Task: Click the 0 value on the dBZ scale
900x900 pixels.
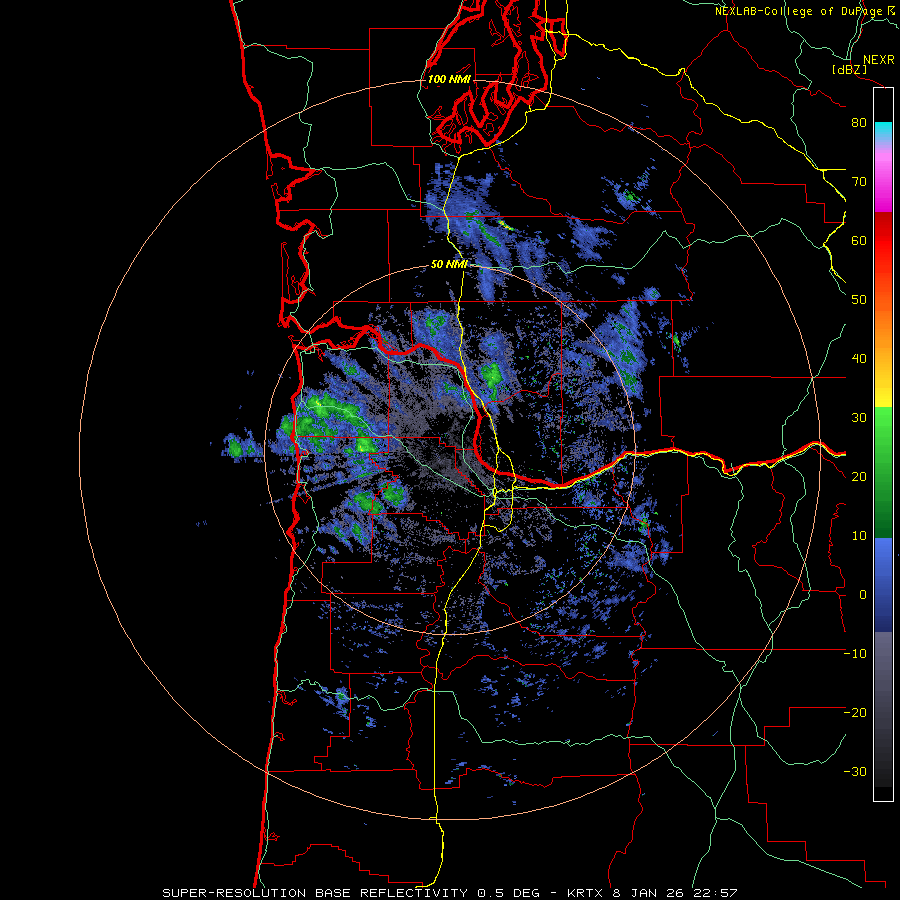Action: click(x=863, y=595)
